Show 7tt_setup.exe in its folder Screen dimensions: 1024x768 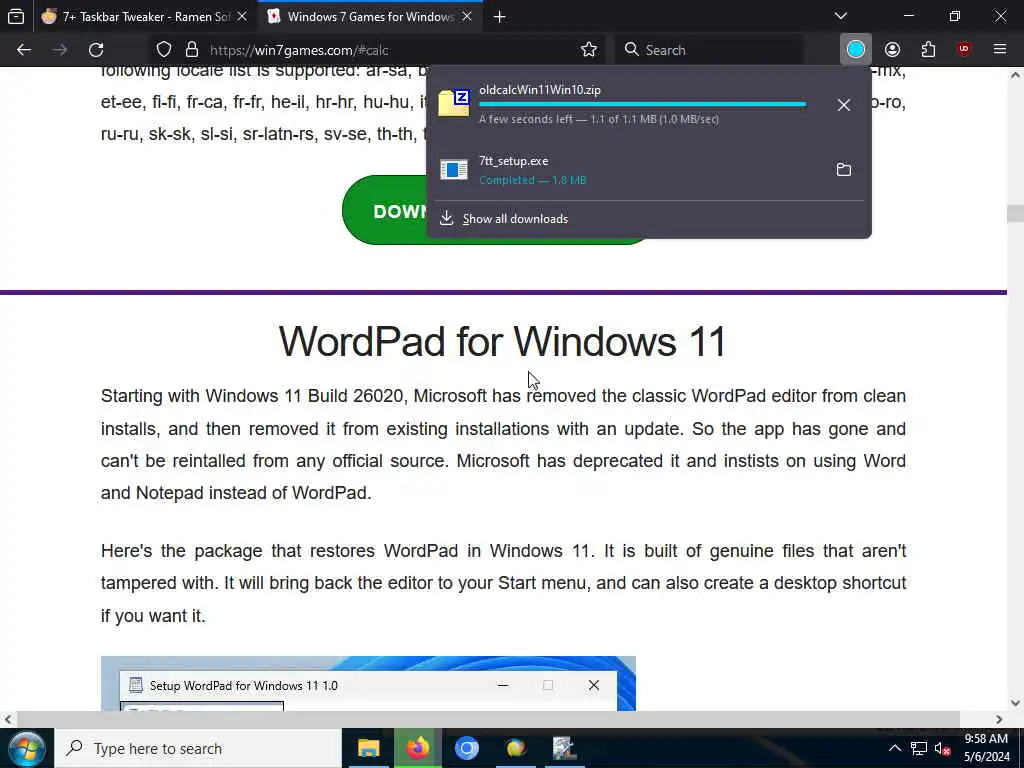[x=844, y=170]
